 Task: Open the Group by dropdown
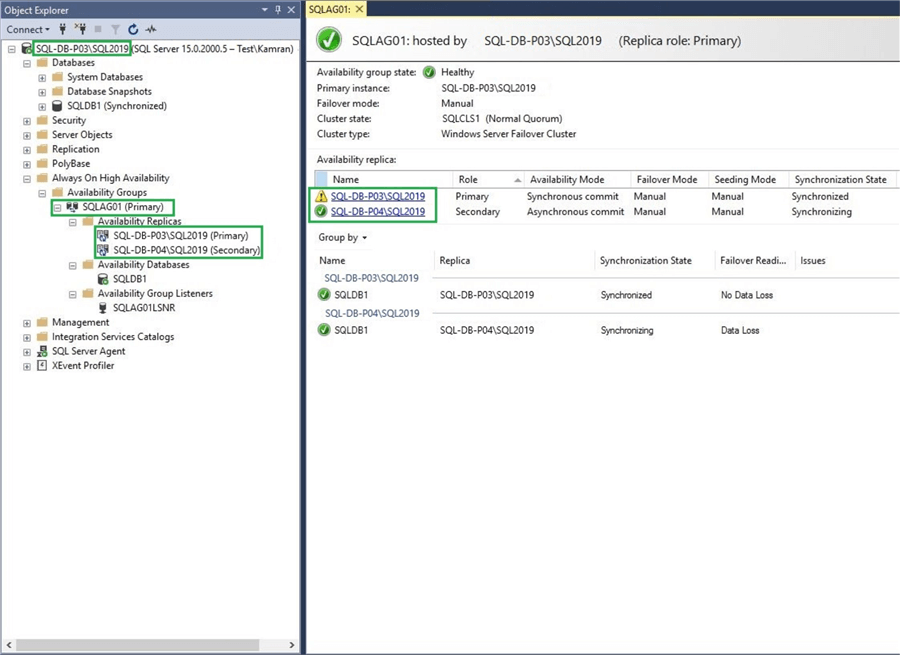(x=342, y=238)
